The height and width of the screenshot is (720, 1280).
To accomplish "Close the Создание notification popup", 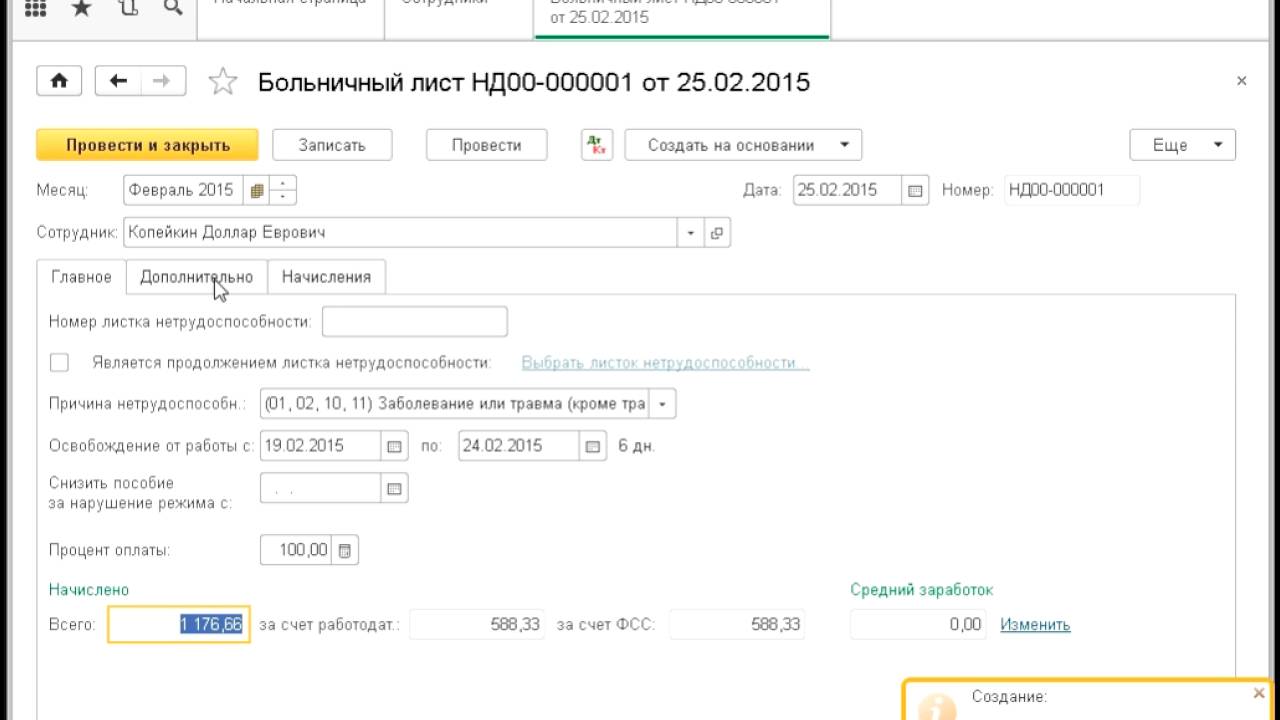I will [x=1258, y=693].
